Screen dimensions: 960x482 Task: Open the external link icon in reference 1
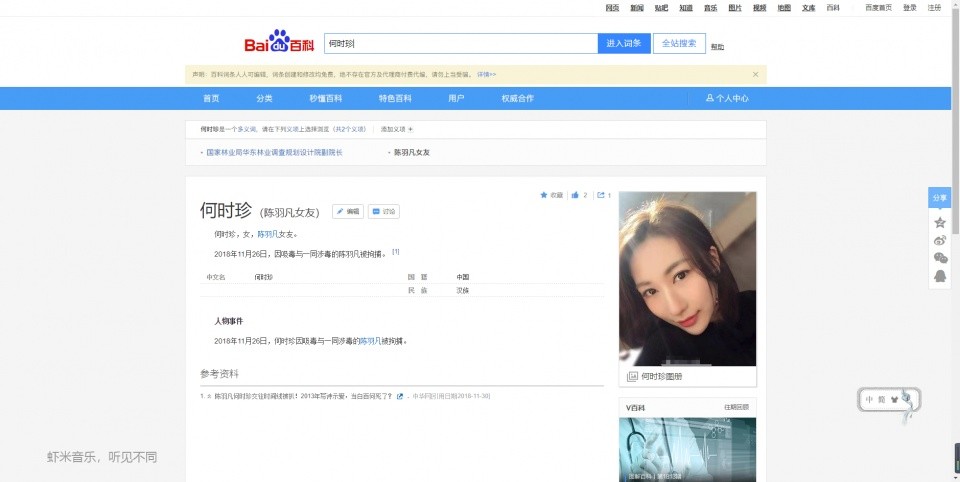tap(400, 396)
